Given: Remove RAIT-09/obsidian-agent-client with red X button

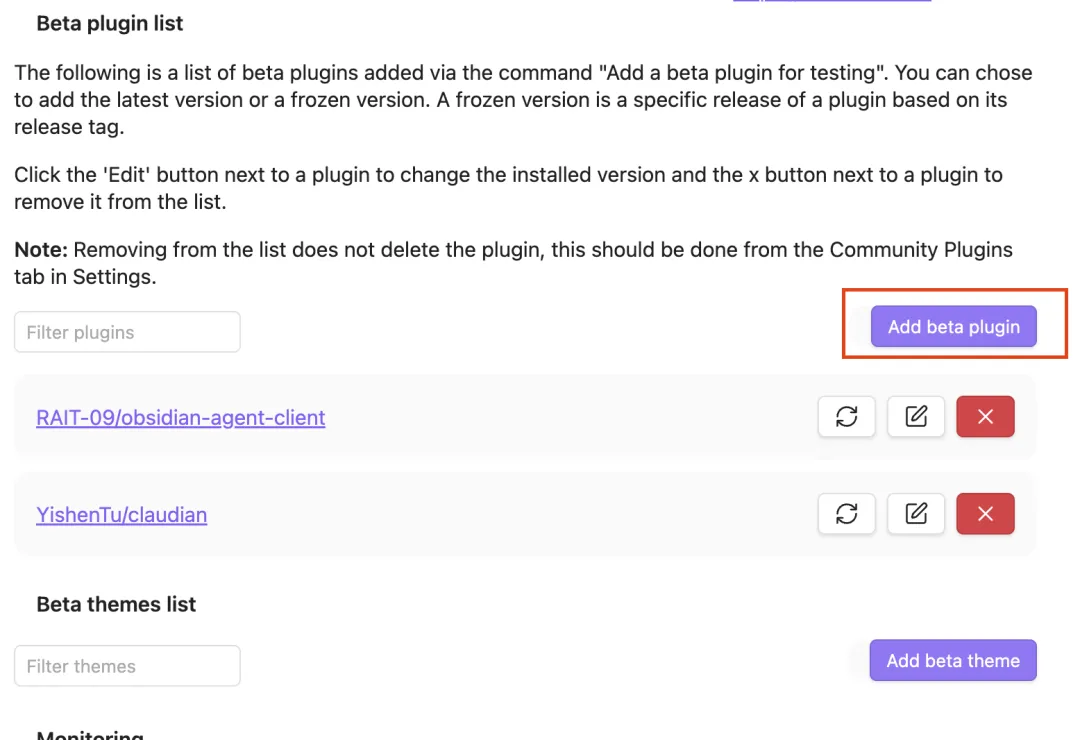Looking at the screenshot, I should pyautogui.click(x=985, y=417).
